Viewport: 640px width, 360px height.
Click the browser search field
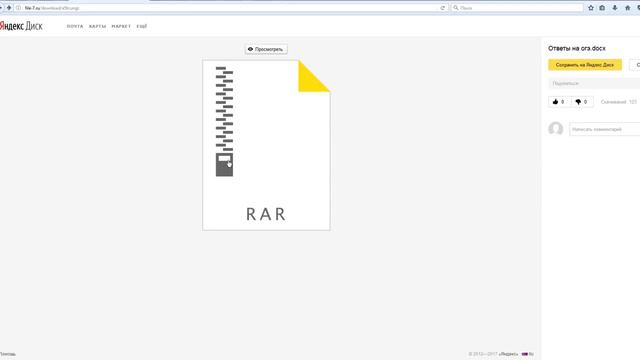(x=517, y=8)
